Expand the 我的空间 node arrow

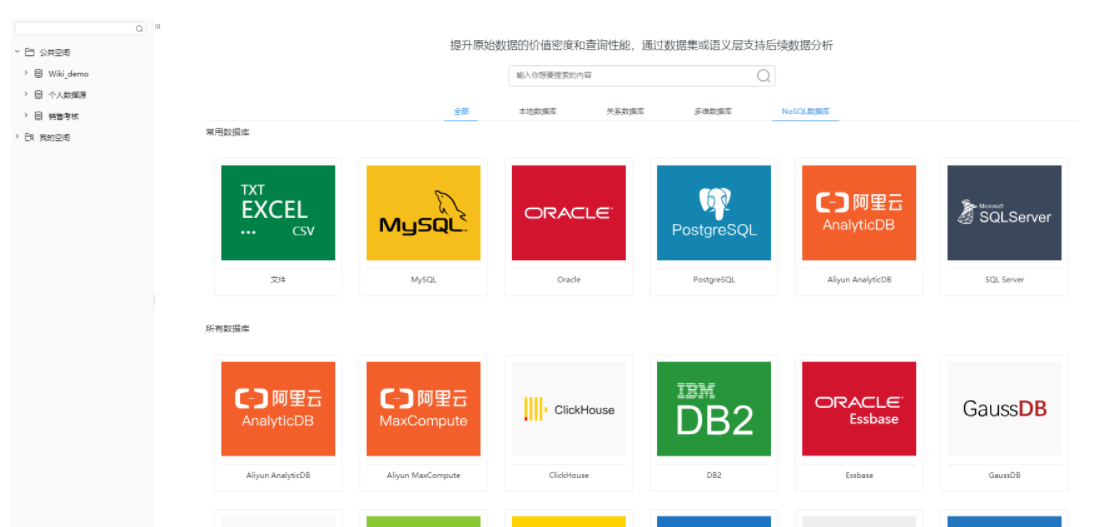17,137
